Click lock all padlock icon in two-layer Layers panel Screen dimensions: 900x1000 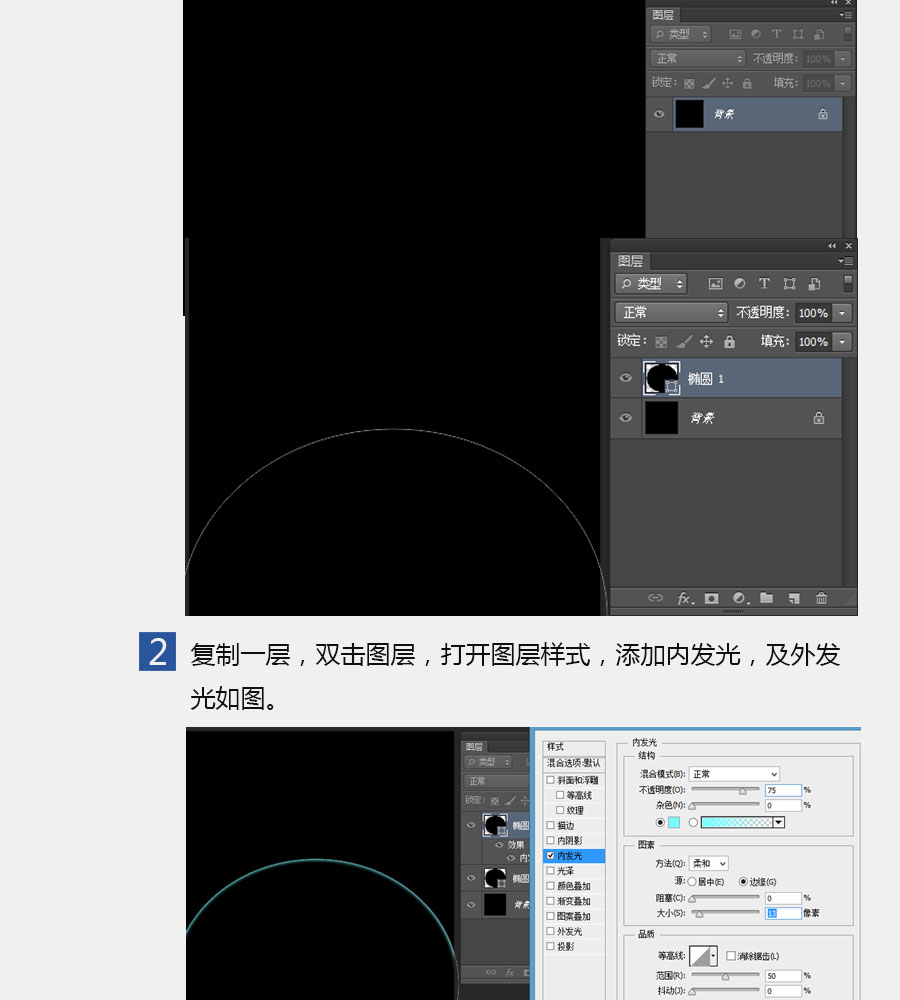click(729, 342)
